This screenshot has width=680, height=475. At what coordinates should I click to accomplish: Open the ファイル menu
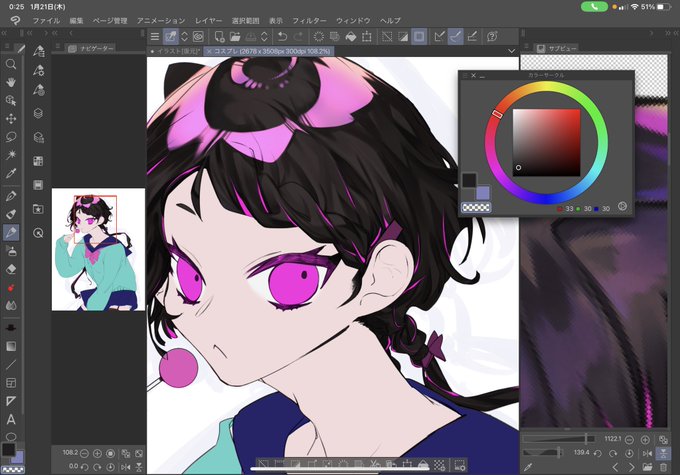pyautogui.click(x=46, y=20)
